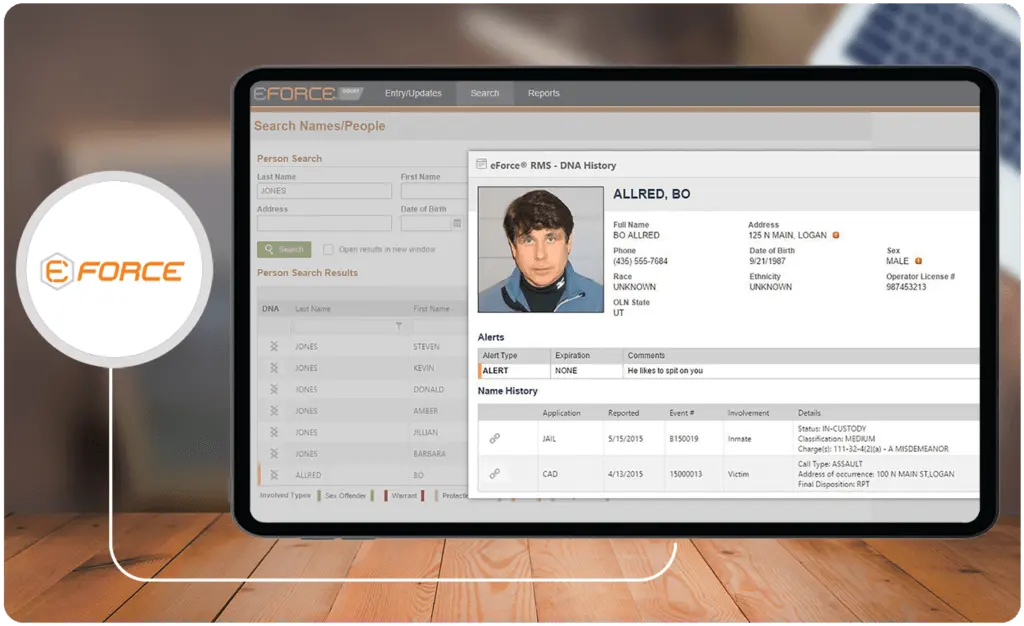Click the First Name input field
Screen dimensions: 1024x626
click(434, 191)
